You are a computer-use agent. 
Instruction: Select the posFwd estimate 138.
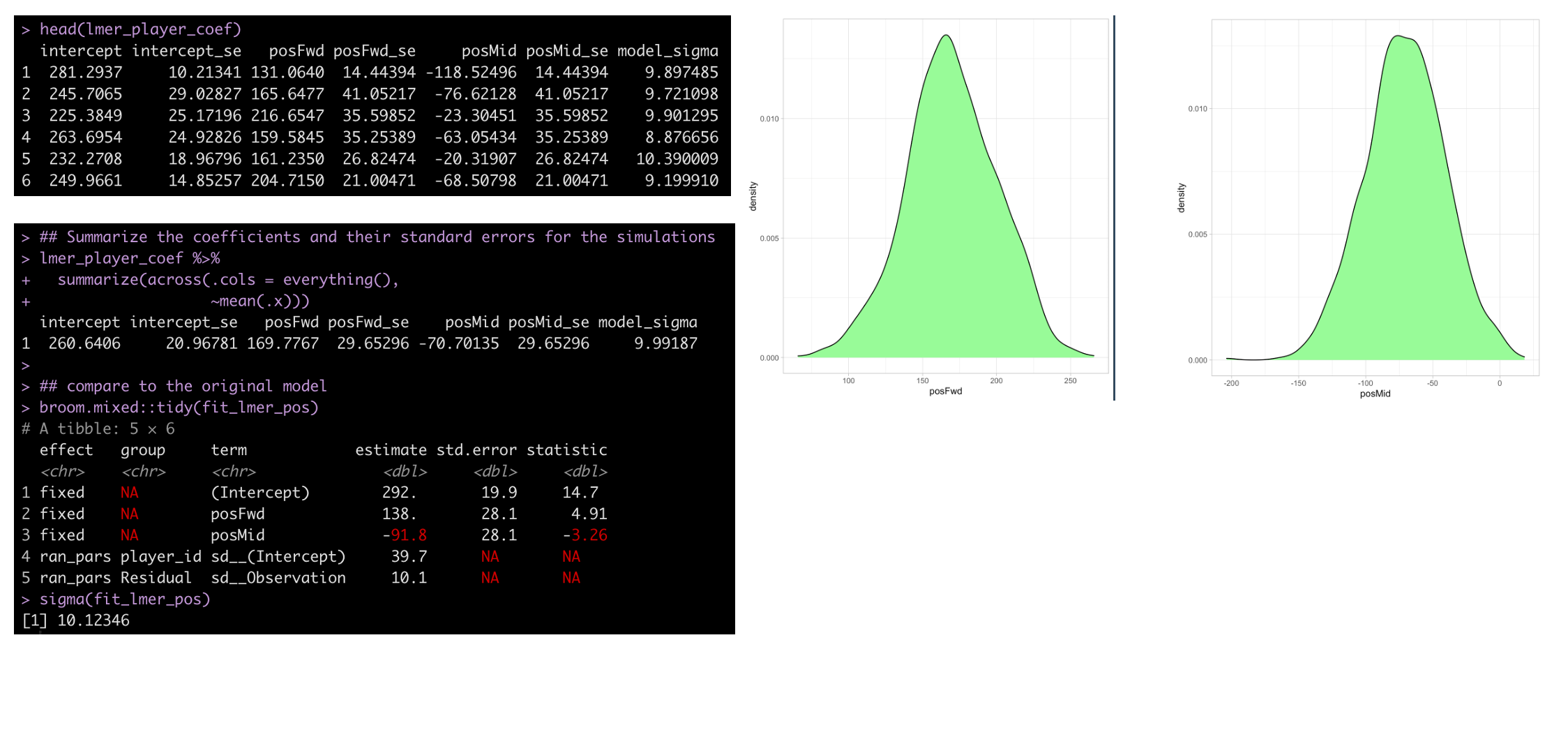tap(399, 514)
